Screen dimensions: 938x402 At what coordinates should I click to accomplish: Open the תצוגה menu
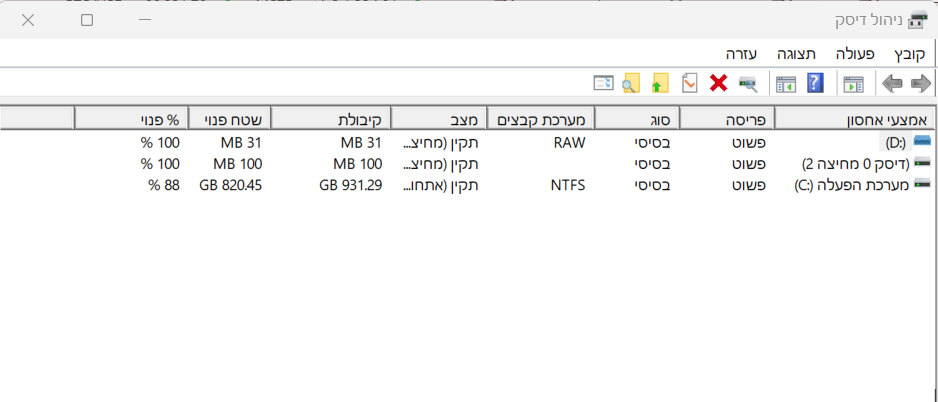tap(796, 54)
